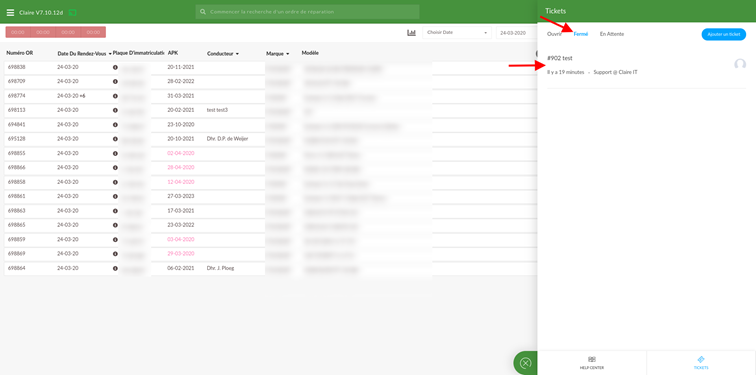The image size is (756, 375).
Task: Open the chart statistics icon
Action: pos(411,33)
